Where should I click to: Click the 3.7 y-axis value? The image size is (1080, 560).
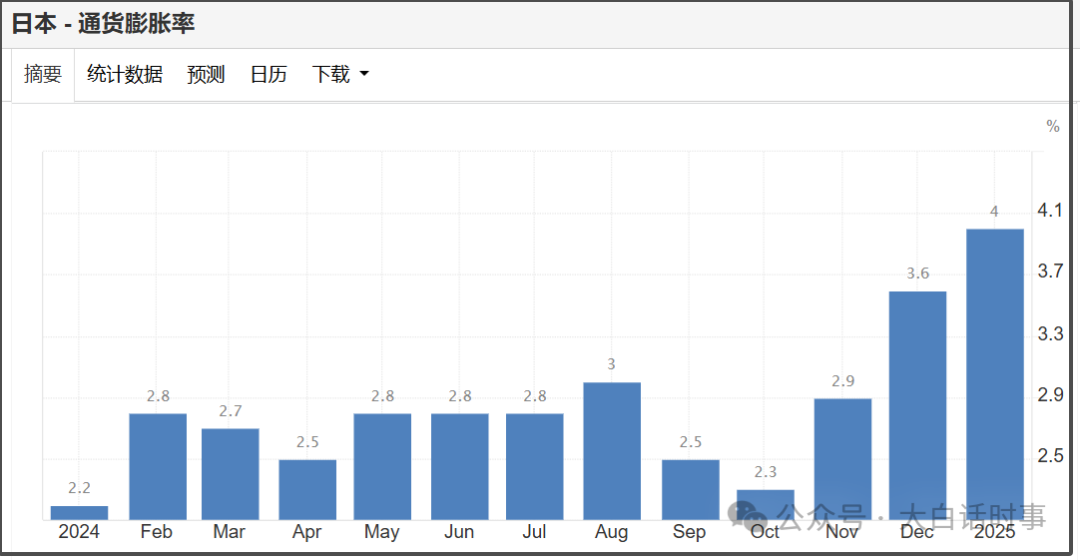[1050, 271]
